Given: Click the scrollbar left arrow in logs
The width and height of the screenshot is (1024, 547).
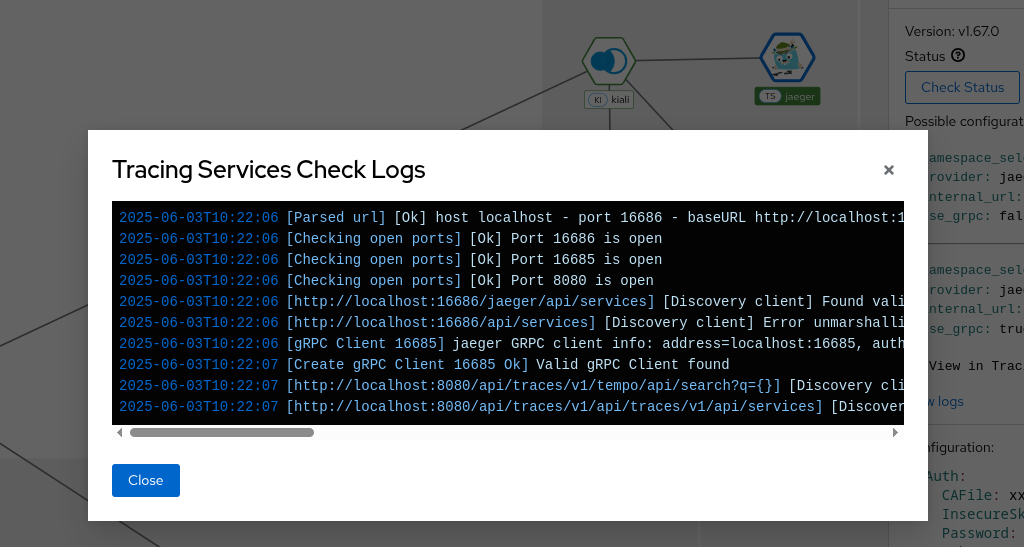Looking at the screenshot, I should [119, 432].
